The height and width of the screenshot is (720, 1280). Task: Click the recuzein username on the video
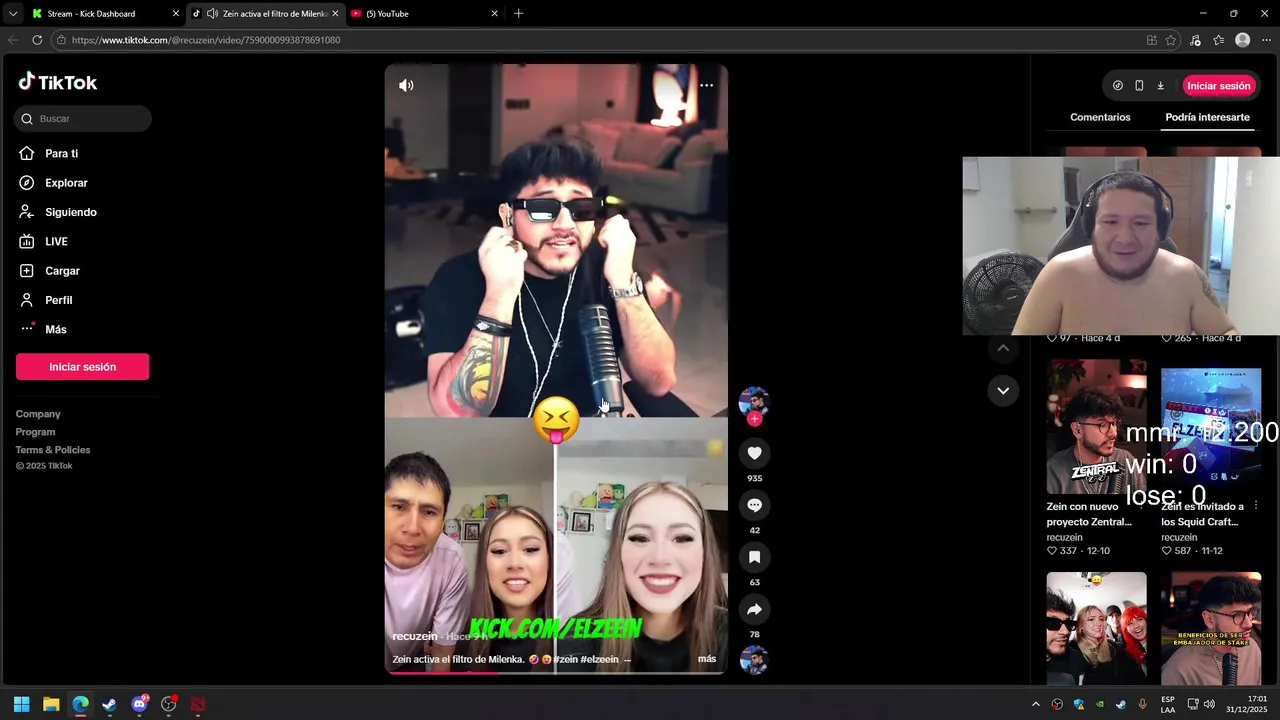(x=414, y=637)
